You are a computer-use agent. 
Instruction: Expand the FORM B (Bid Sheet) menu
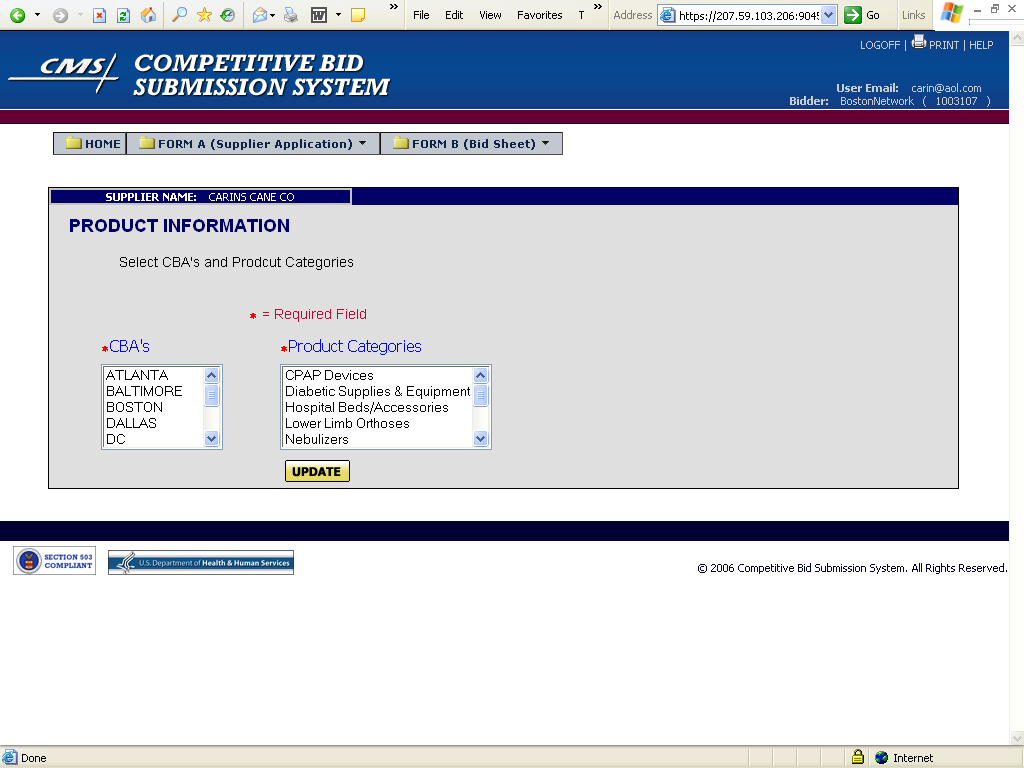tap(472, 144)
